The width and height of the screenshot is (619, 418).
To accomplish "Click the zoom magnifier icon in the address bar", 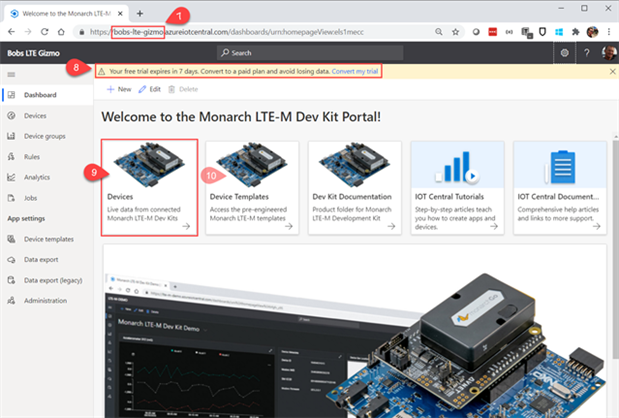I will point(439,32).
